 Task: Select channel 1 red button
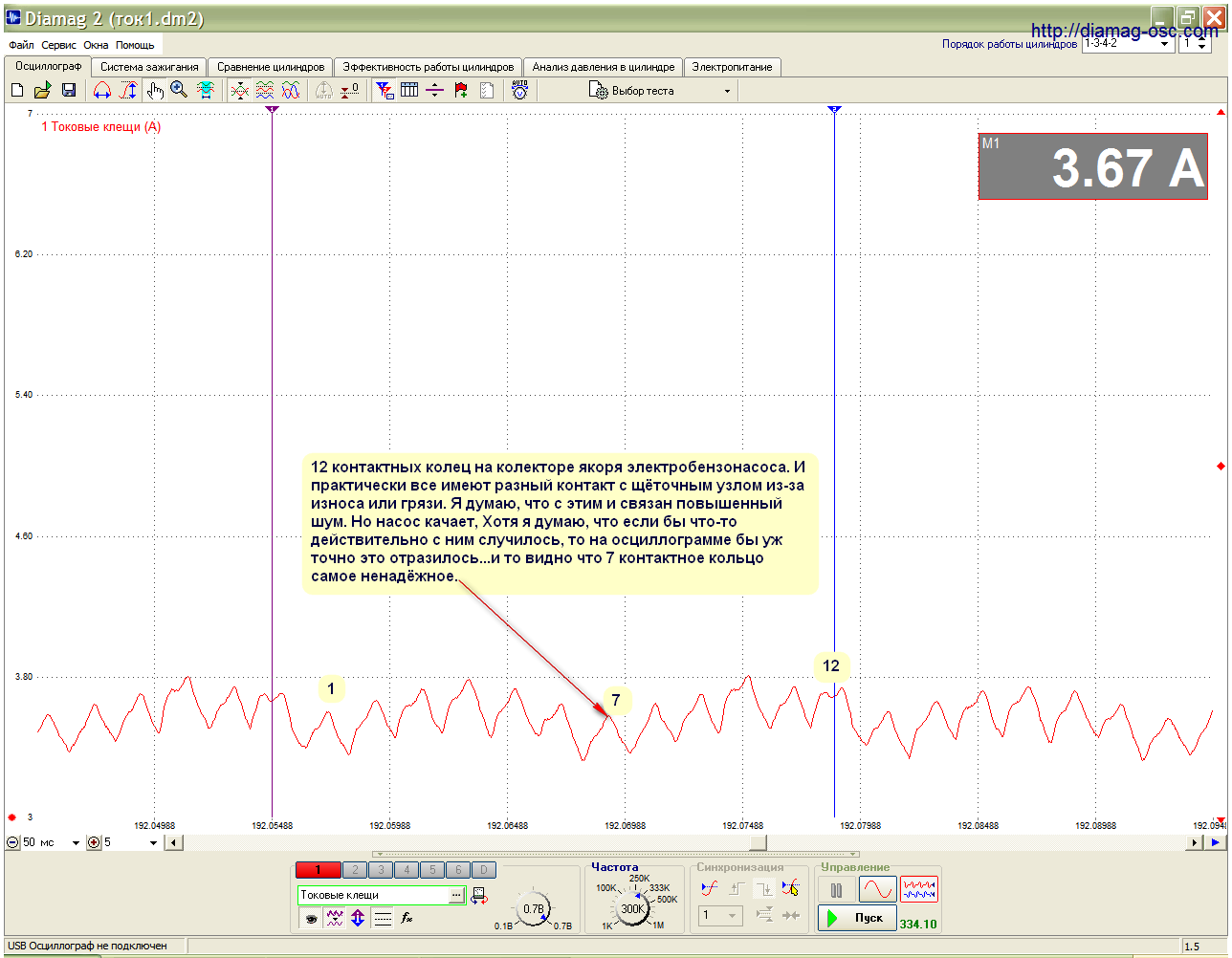[319, 870]
